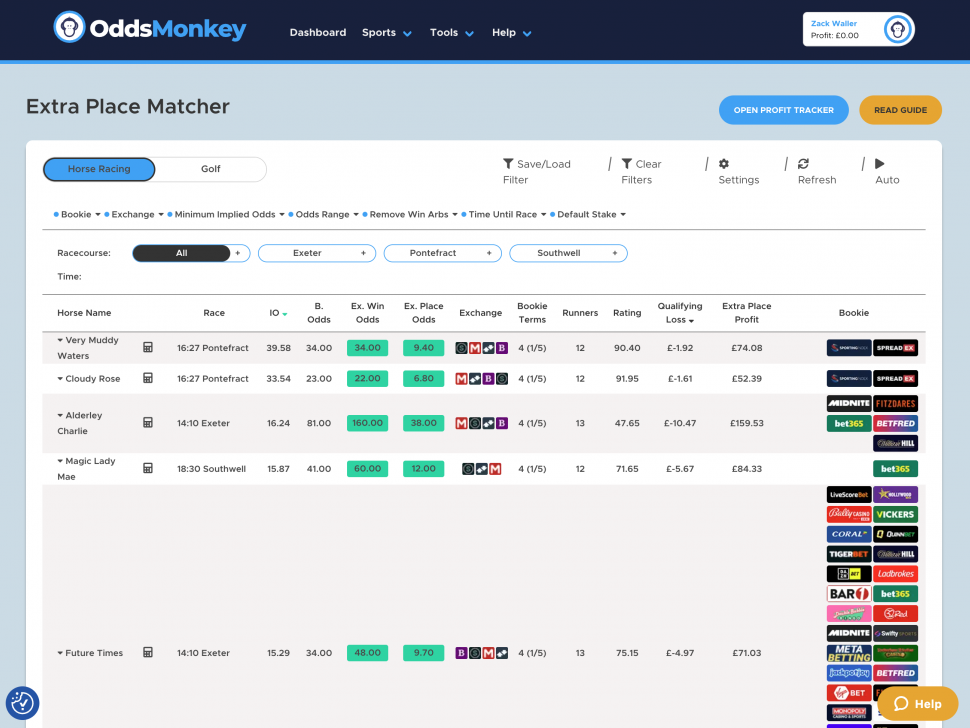Click the Read Guide button
Image resolution: width=970 pixels, height=728 pixels.
tap(900, 110)
